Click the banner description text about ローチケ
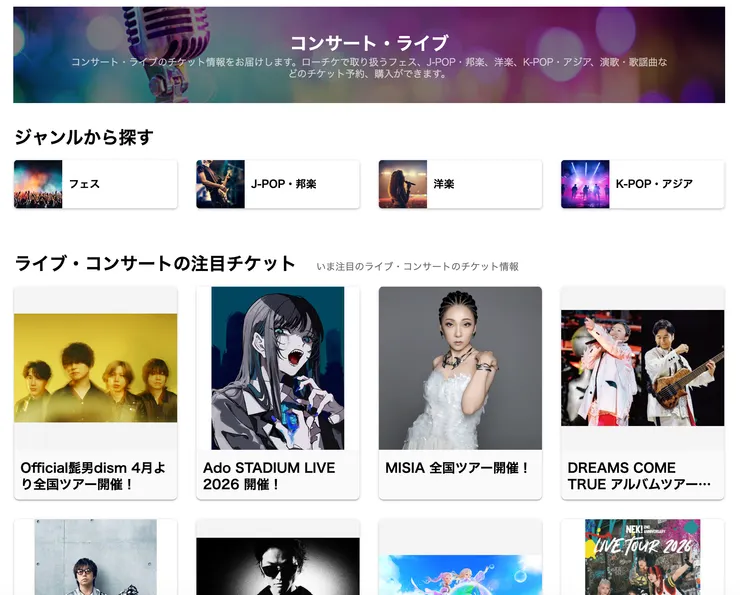The width and height of the screenshot is (740, 595). (x=369, y=68)
